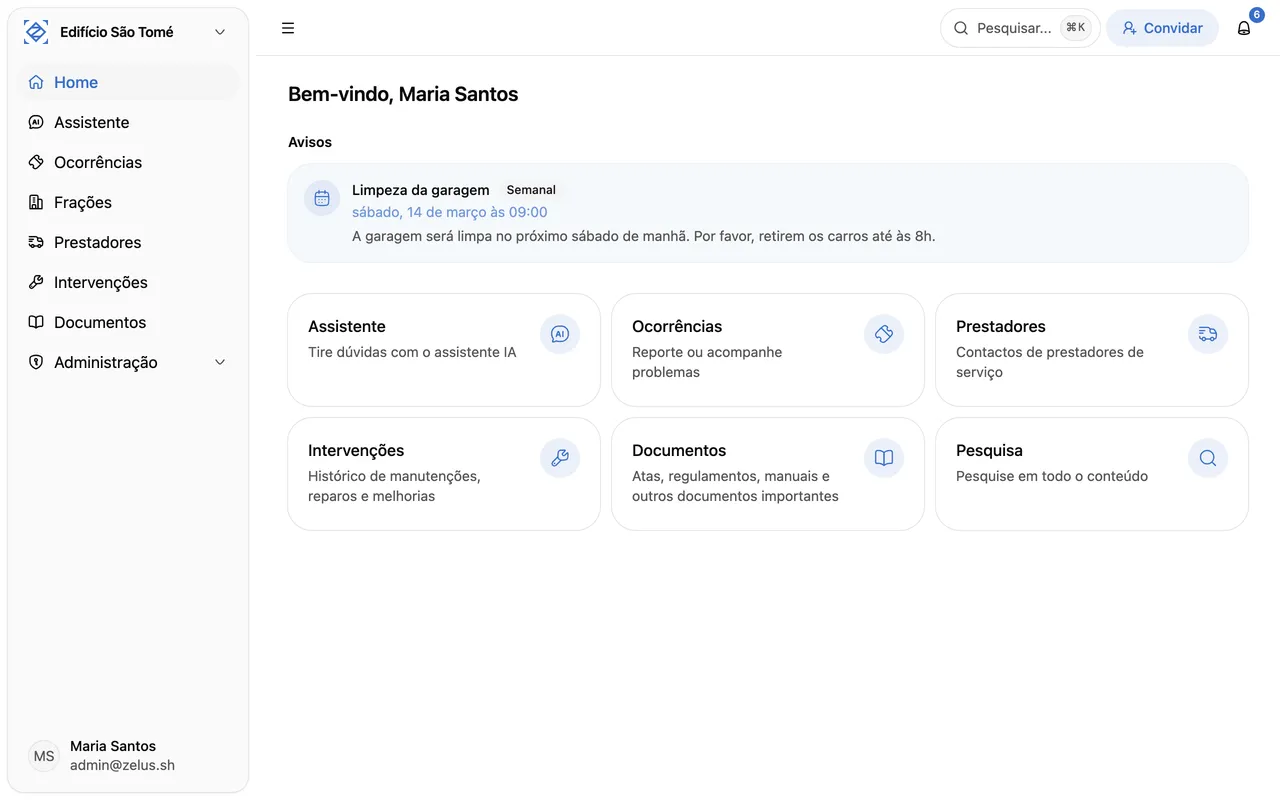Click the truck icon in the Prestadores card
Screen dimensions: 1280x800
[x=1208, y=334]
